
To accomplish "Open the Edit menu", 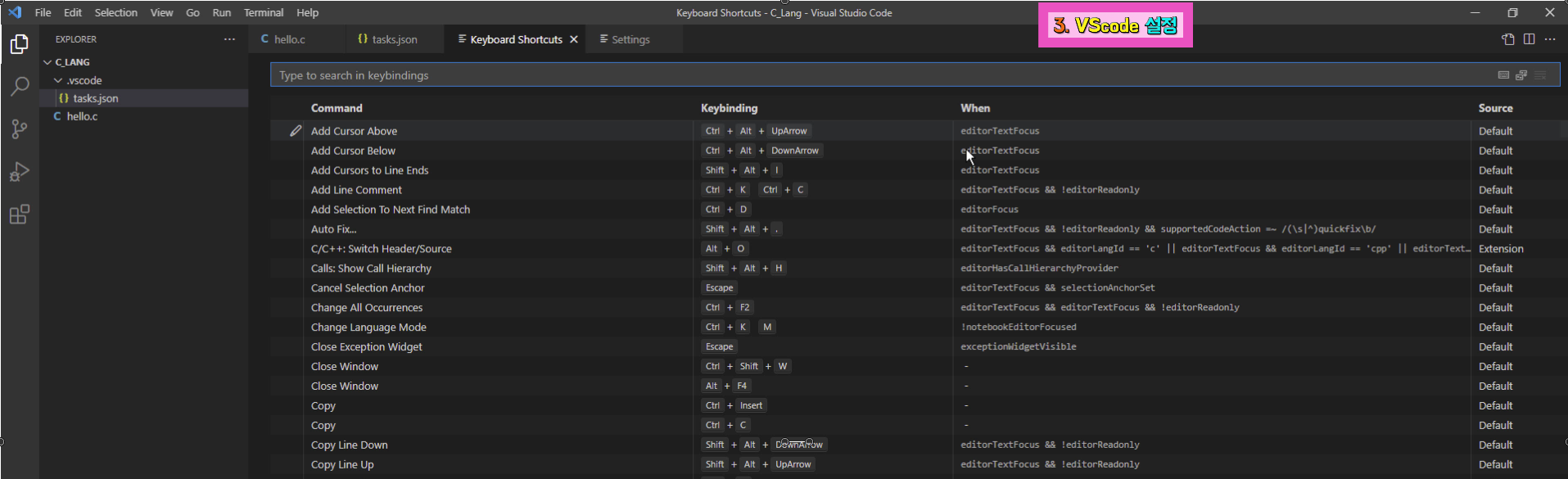I will pyautogui.click(x=73, y=12).
